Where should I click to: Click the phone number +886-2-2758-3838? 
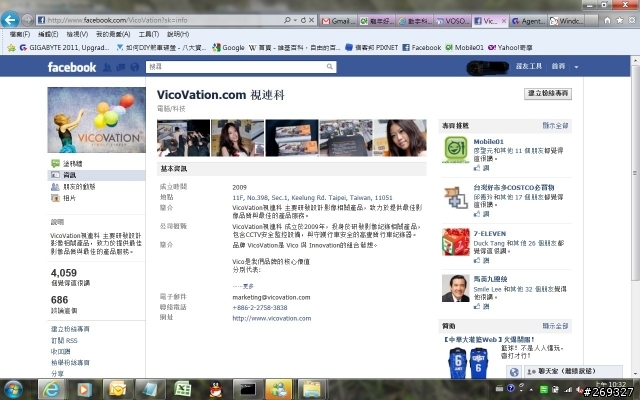260,308
